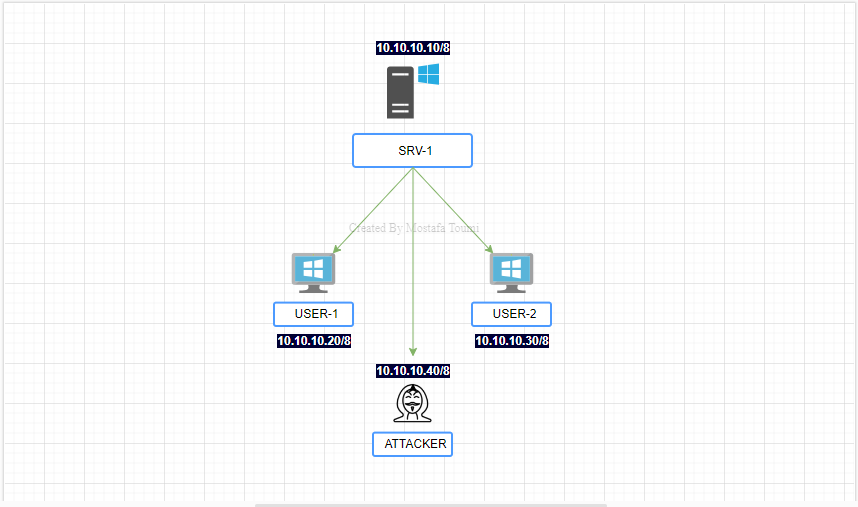The width and height of the screenshot is (858, 507).
Task: Click the 10.10.10.20/8 IP address label
Action: tap(313, 341)
